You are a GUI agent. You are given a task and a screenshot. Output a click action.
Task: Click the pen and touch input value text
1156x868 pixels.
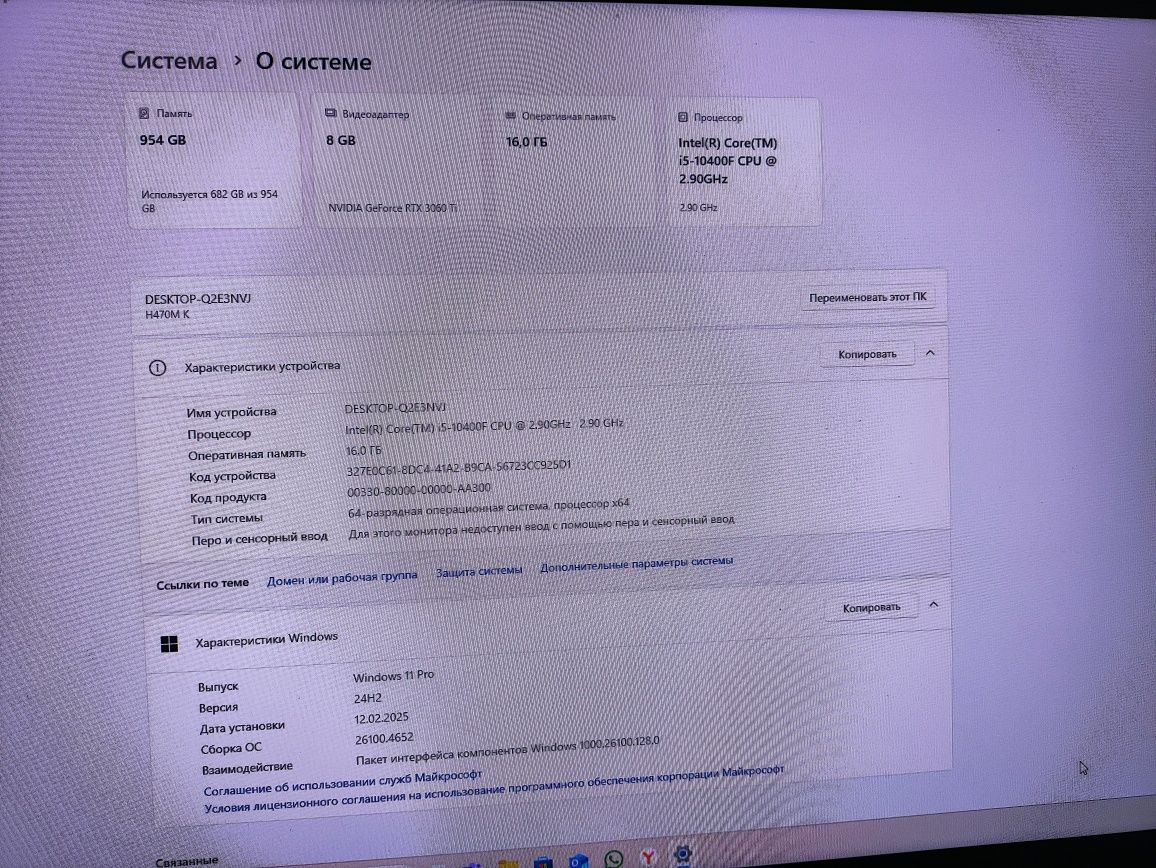point(542,526)
